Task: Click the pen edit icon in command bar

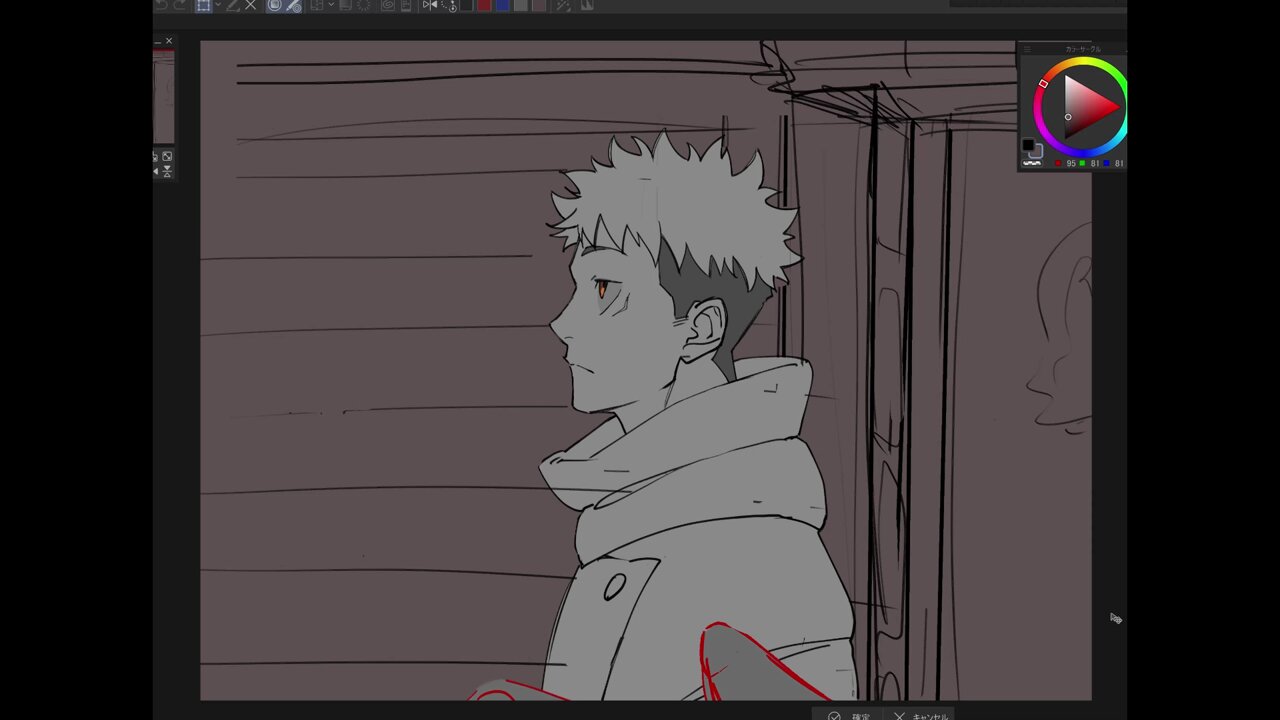Action: coord(233,5)
